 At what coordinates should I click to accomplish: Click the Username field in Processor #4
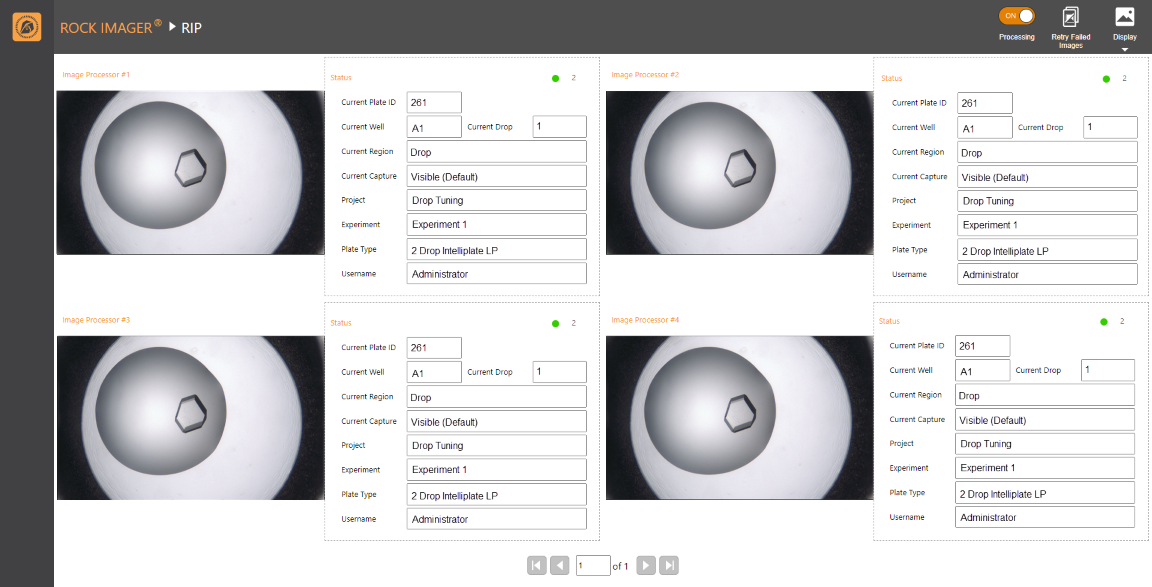pyautogui.click(x=1044, y=517)
